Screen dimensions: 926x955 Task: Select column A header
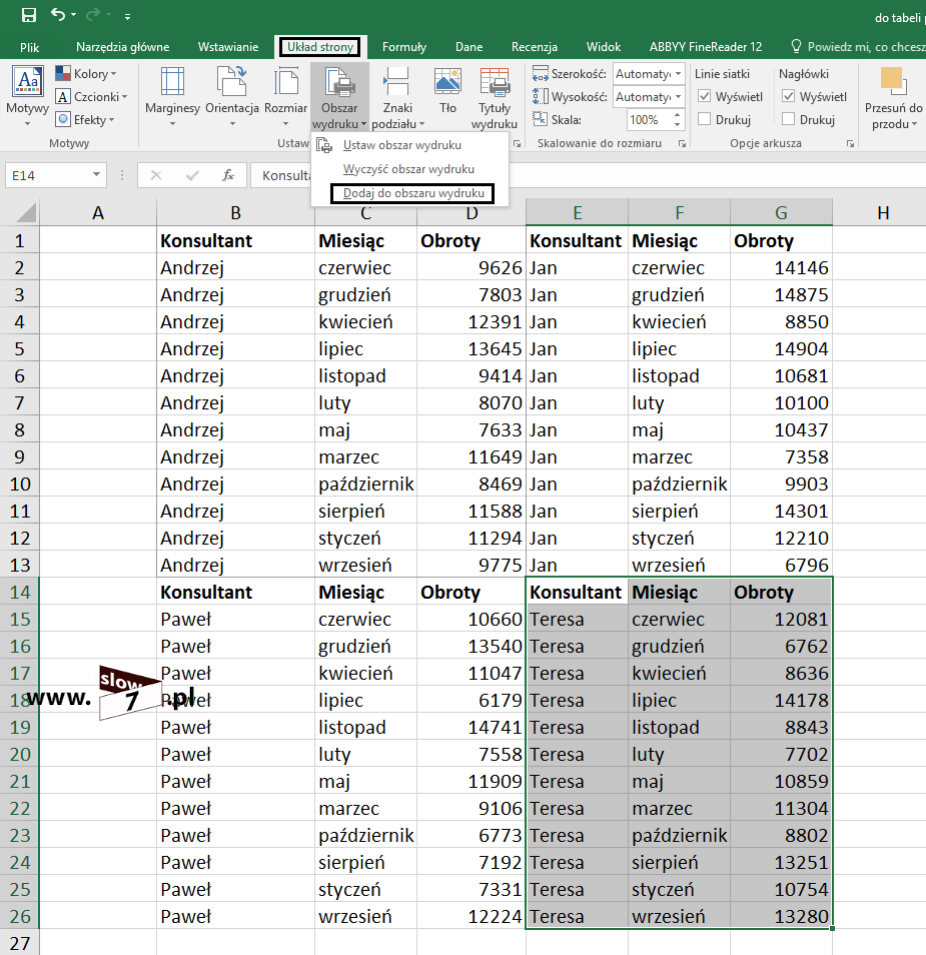tap(97, 213)
